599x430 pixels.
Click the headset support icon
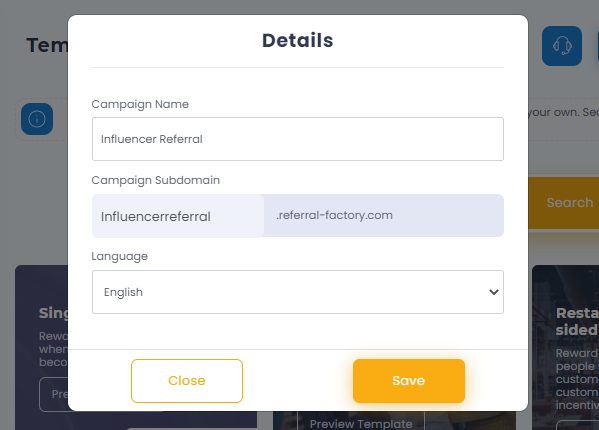tap(562, 46)
